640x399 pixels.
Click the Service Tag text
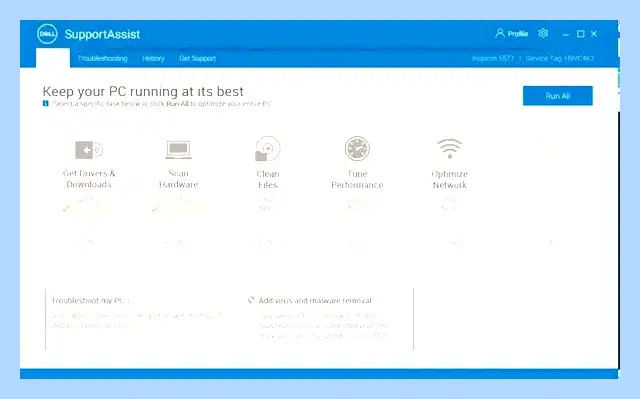point(560,58)
